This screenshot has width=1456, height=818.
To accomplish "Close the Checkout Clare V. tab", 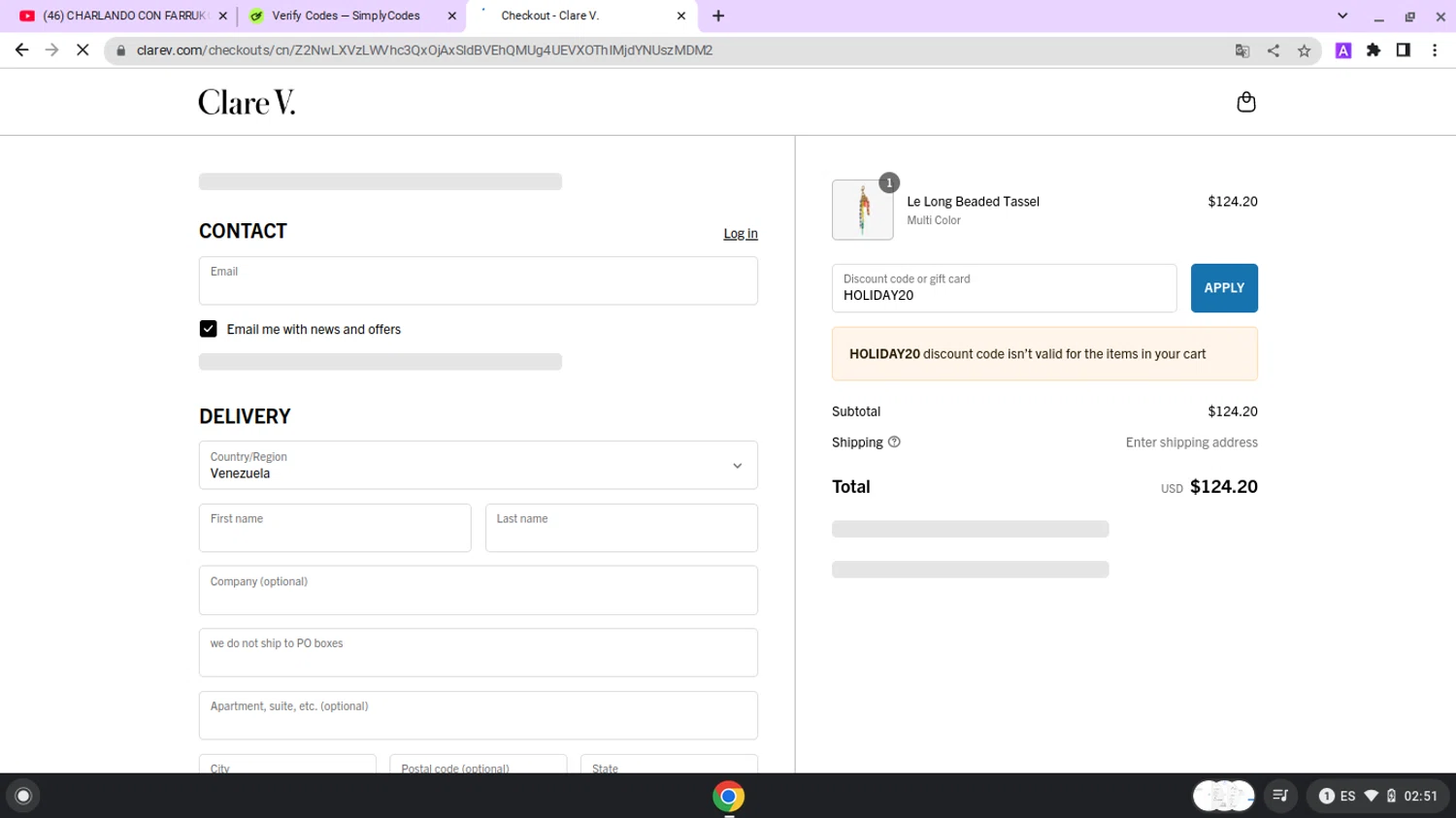I will (x=681, y=16).
